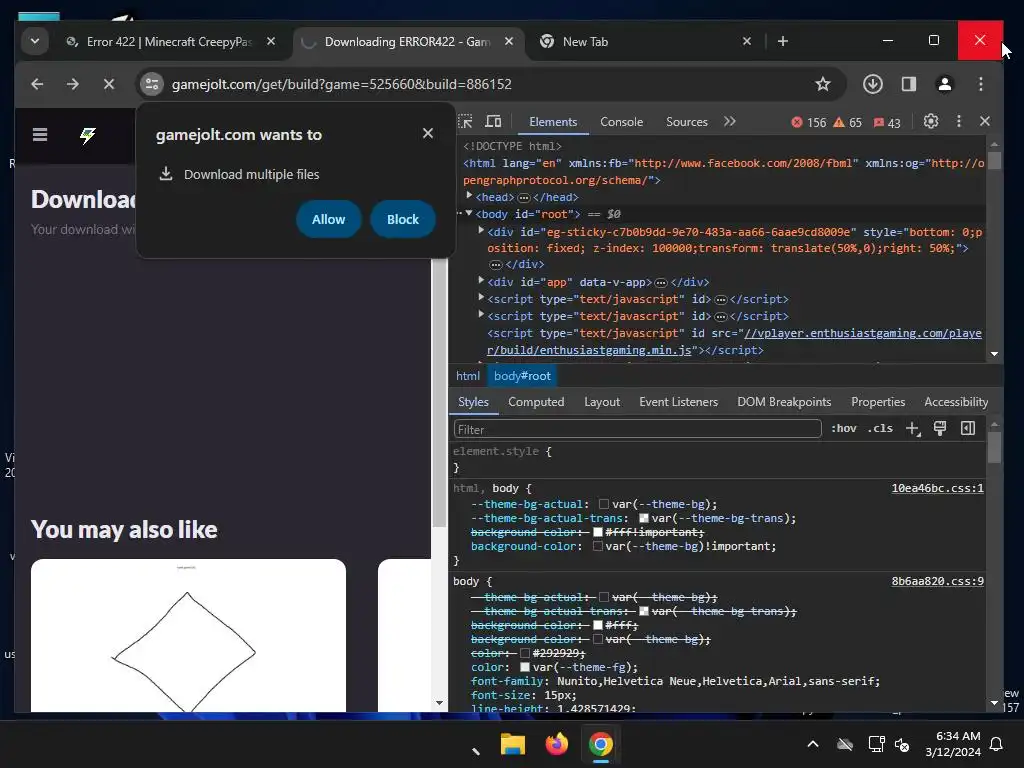Go forward in browser history
Screen dimensions: 1024x768
click(x=72, y=84)
